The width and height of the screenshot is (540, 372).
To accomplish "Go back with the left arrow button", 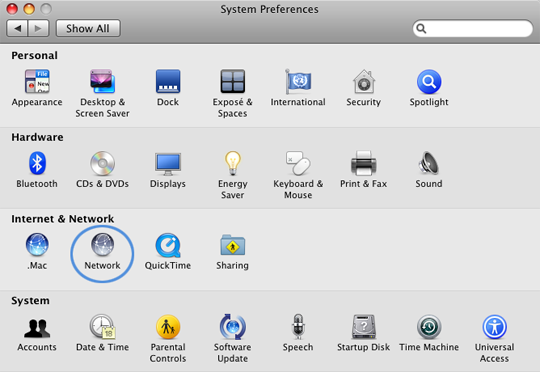I will coord(17,28).
